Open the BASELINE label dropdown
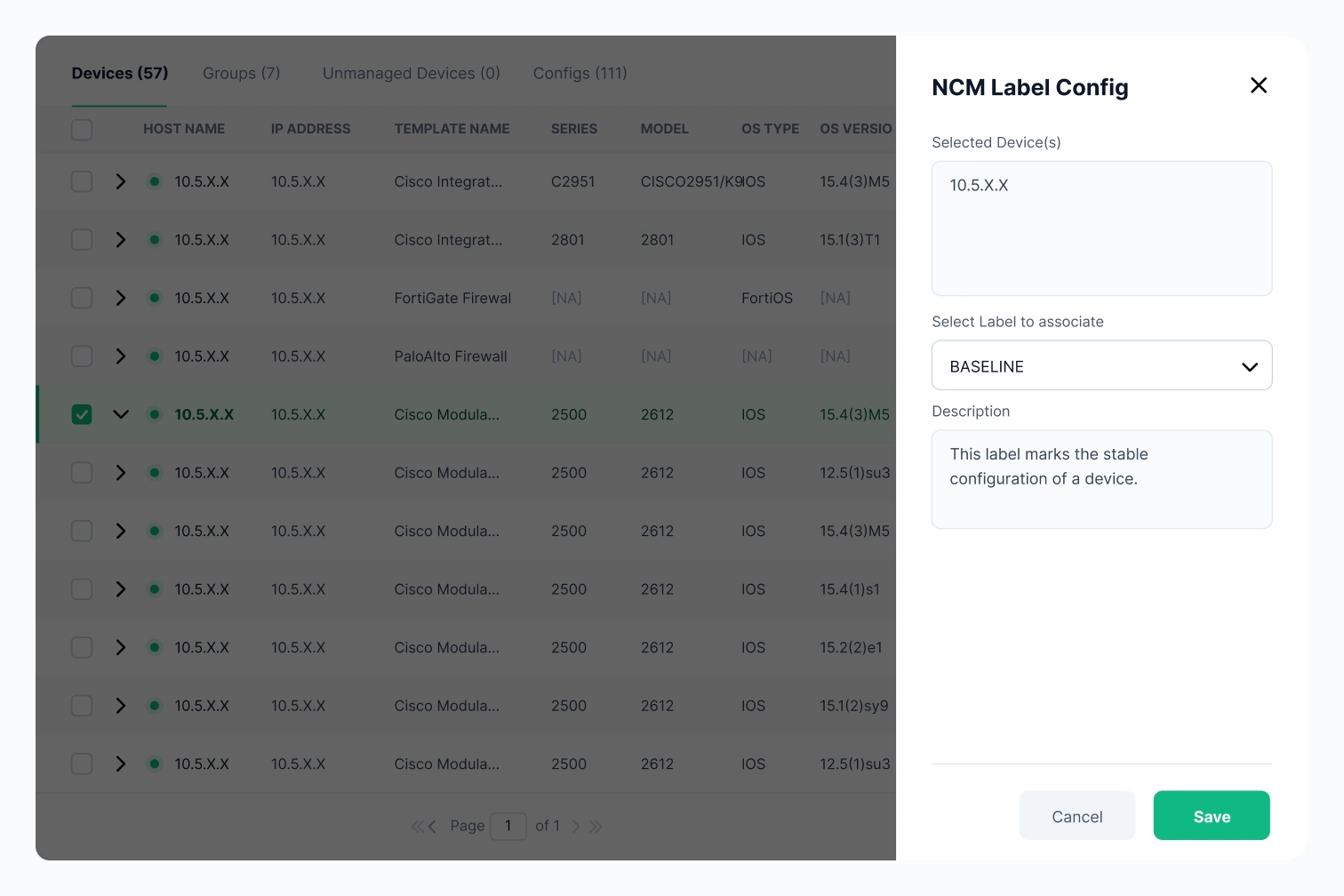 (x=1102, y=365)
